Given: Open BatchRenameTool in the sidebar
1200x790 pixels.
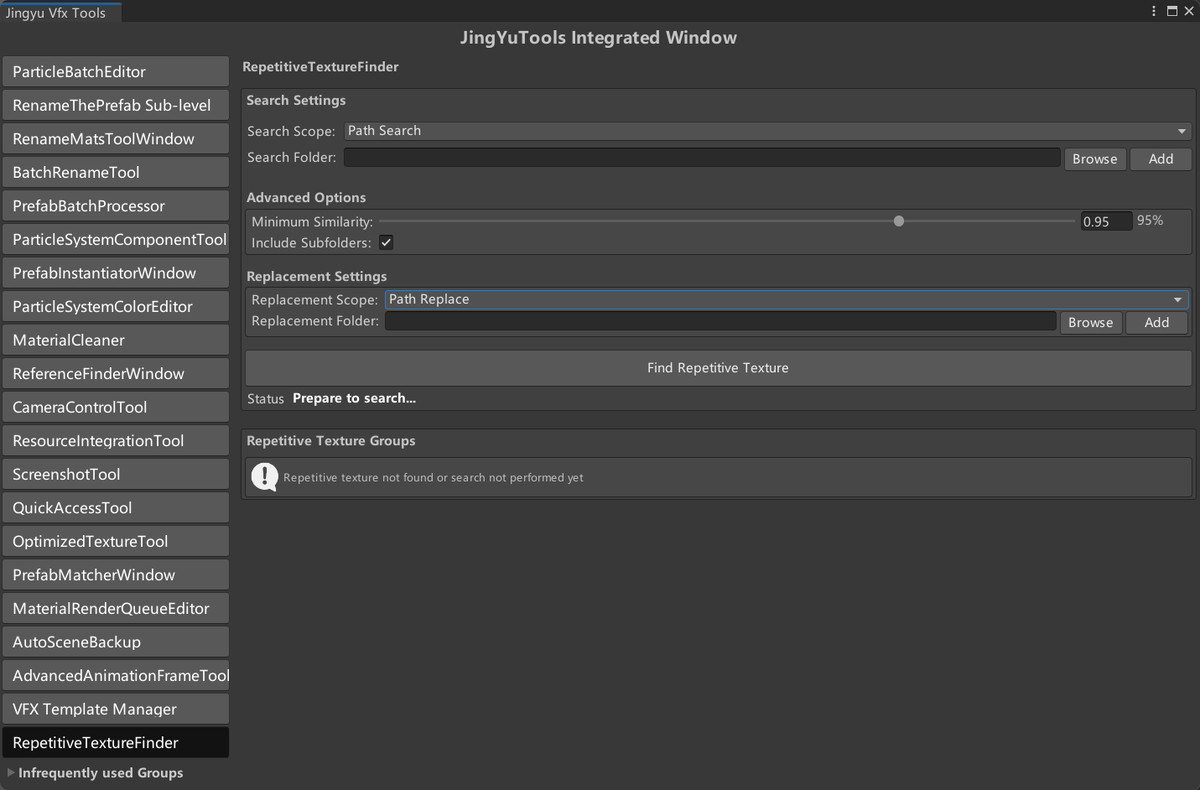Looking at the screenshot, I should click(115, 172).
